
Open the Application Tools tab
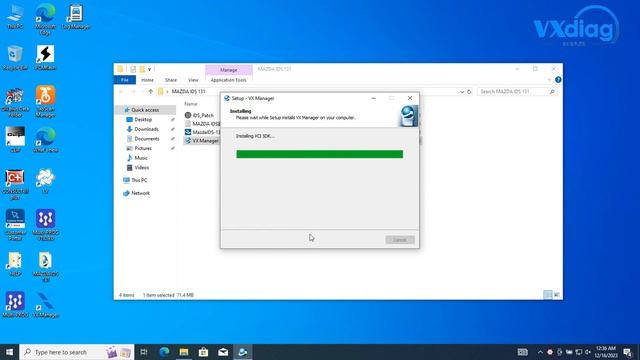229,80
